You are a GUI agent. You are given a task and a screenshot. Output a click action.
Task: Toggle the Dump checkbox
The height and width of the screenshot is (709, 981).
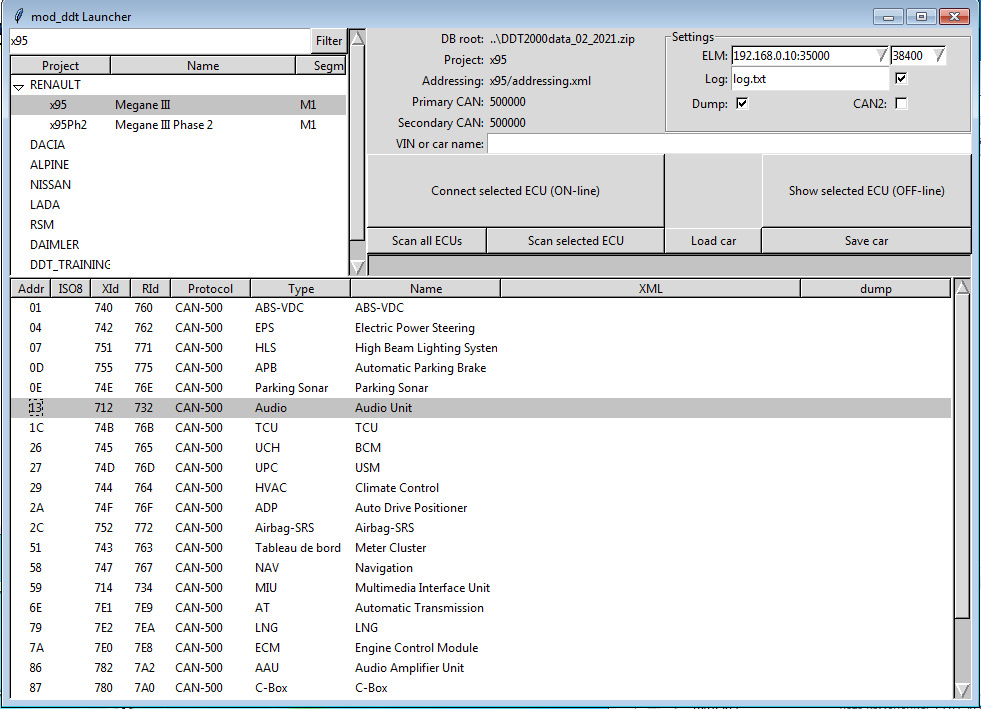[741, 103]
